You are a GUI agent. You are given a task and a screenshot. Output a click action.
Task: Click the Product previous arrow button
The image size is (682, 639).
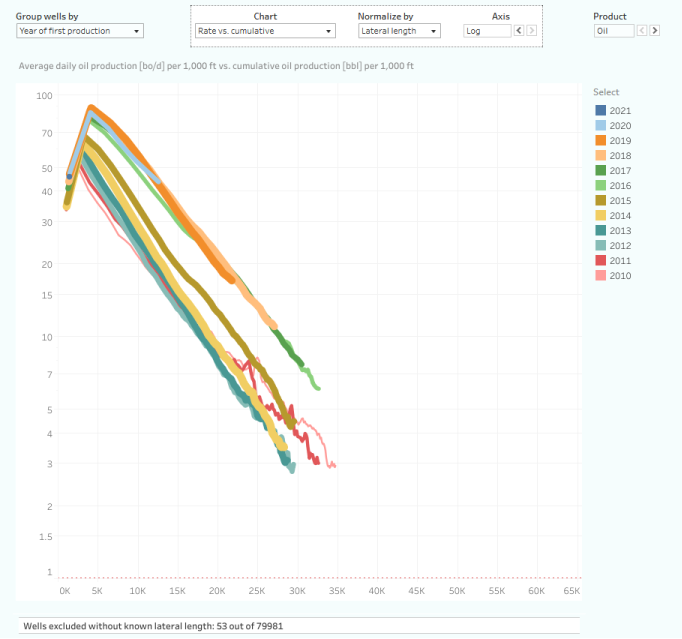pos(642,30)
